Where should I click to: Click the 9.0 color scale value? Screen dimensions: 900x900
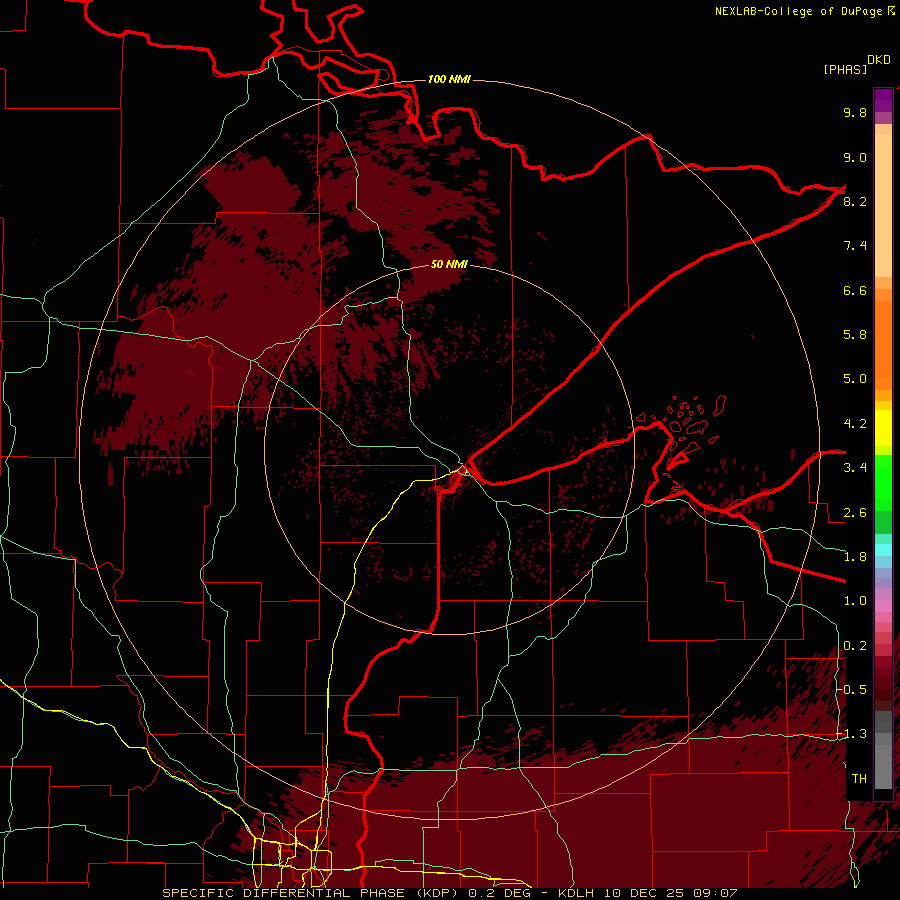point(855,157)
